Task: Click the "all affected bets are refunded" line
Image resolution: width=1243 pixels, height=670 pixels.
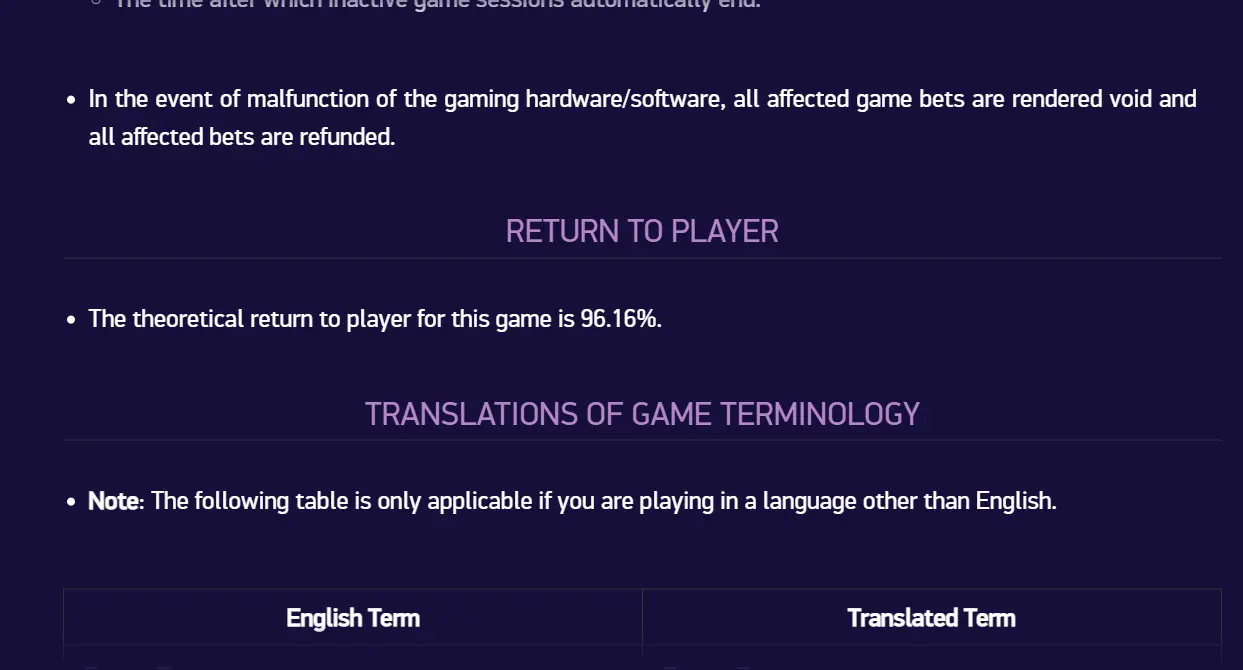Action: pyautogui.click(x=242, y=137)
